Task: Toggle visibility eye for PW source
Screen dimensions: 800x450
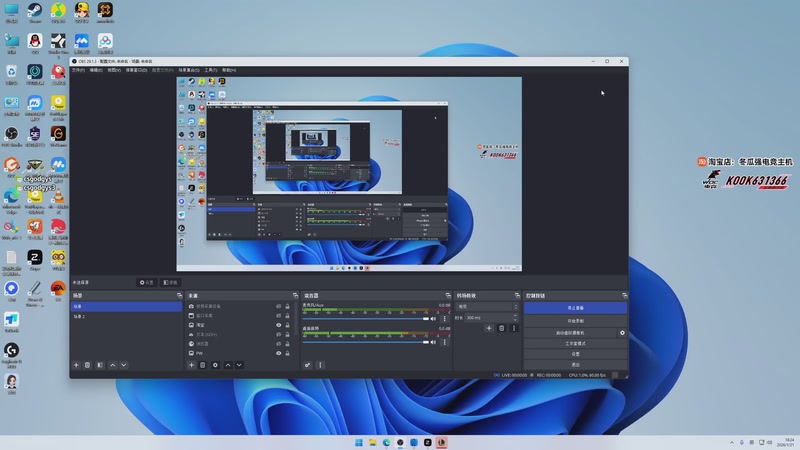Action: click(x=278, y=353)
